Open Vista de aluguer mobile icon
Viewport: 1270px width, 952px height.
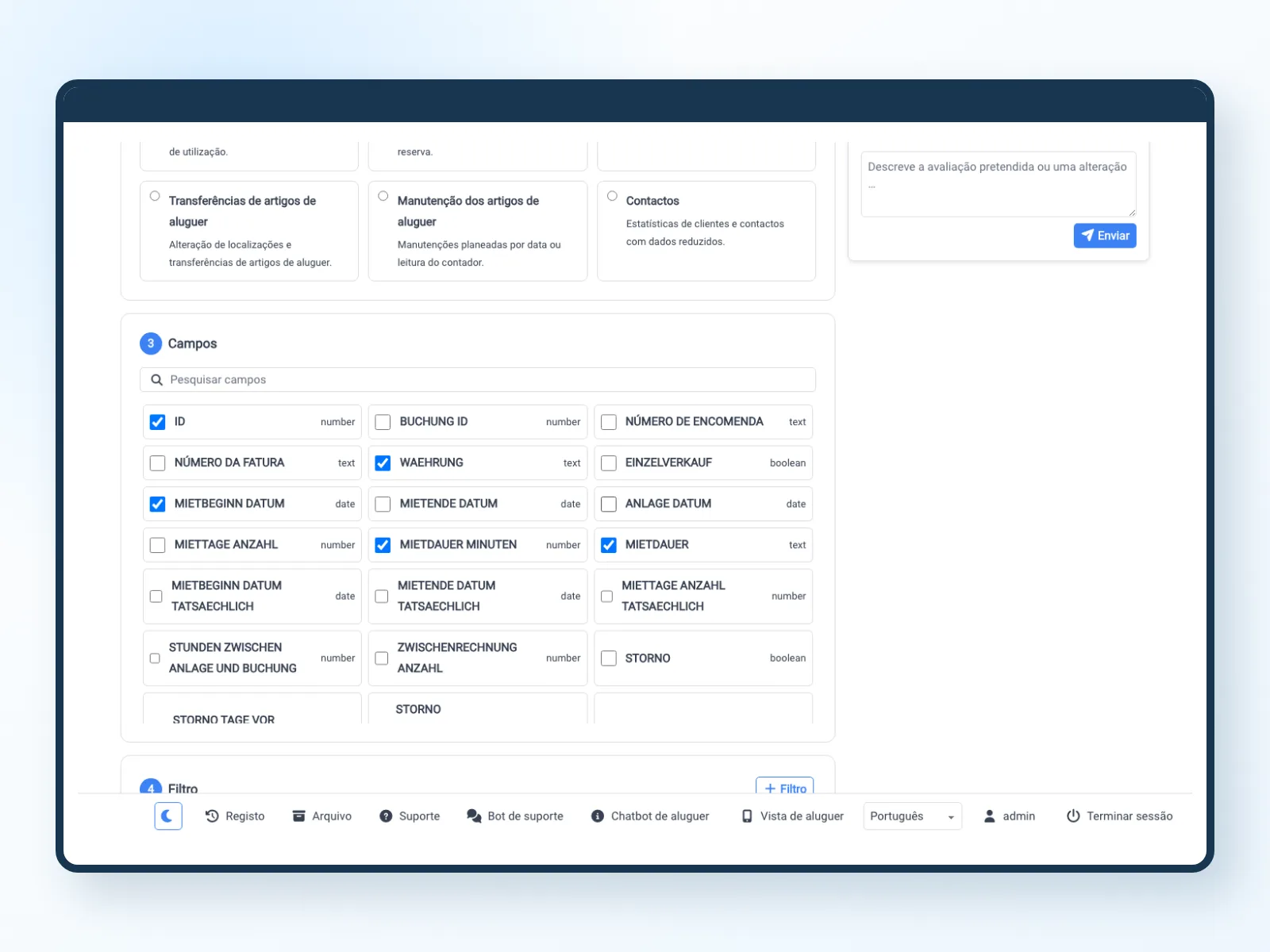(747, 816)
